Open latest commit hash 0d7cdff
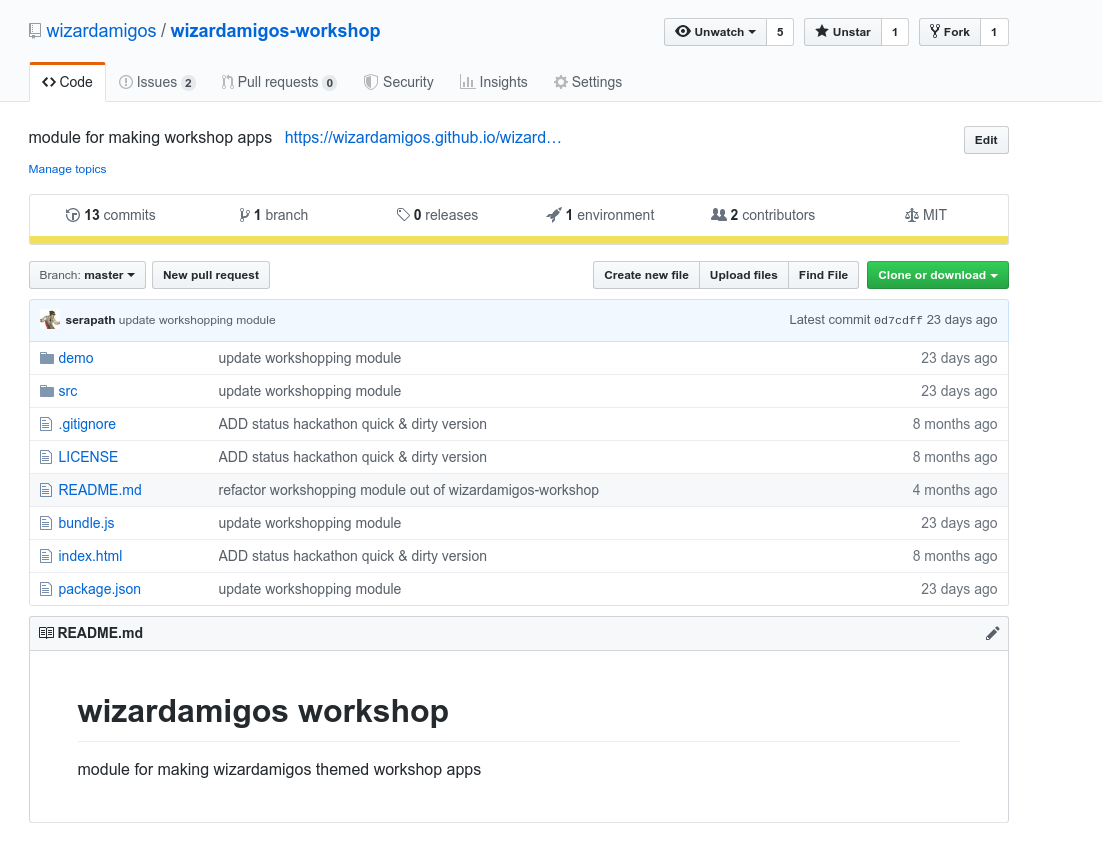This screenshot has width=1102, height=853. coord(898,320)
